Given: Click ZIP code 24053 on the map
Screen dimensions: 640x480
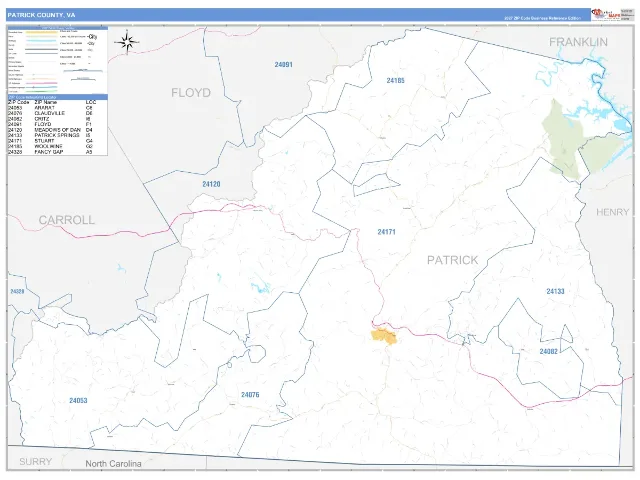Looking at the screenshot, I should coord(78,400).
